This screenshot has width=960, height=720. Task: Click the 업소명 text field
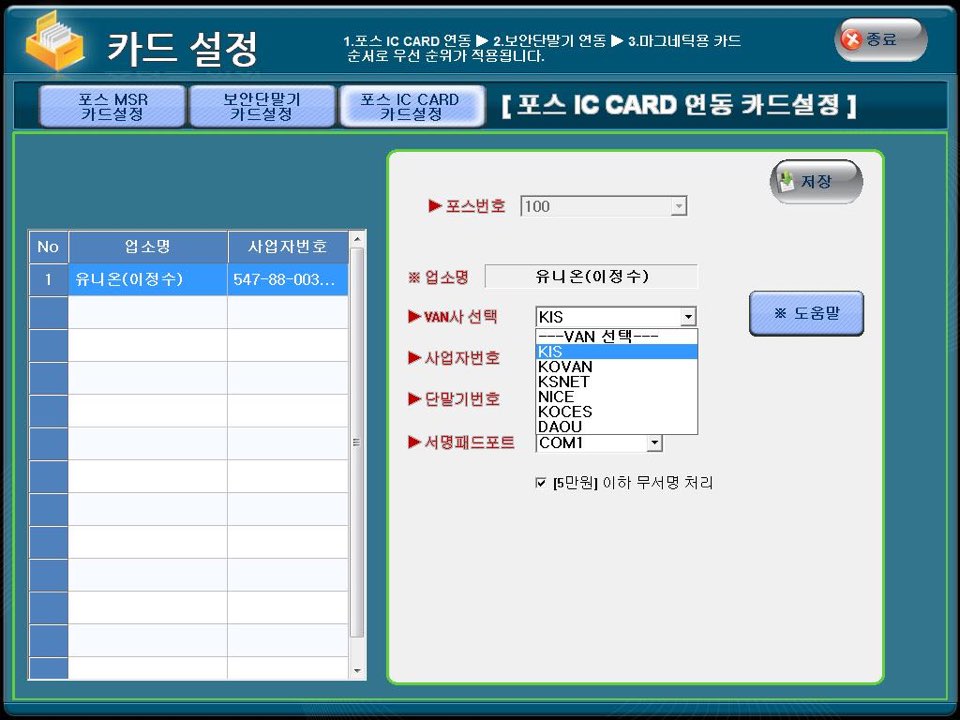coord(591,276)
